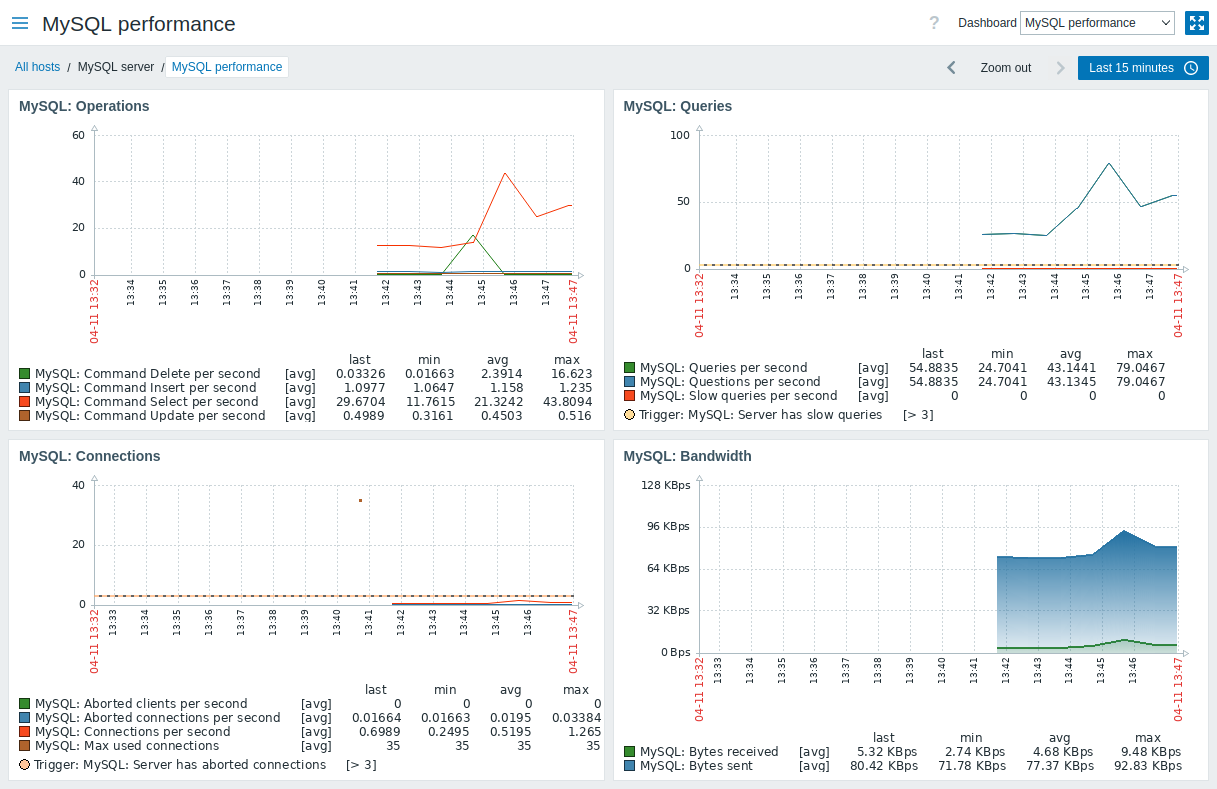Toggle kiosk fullscreen mode icon

[x=1196, y=23]
